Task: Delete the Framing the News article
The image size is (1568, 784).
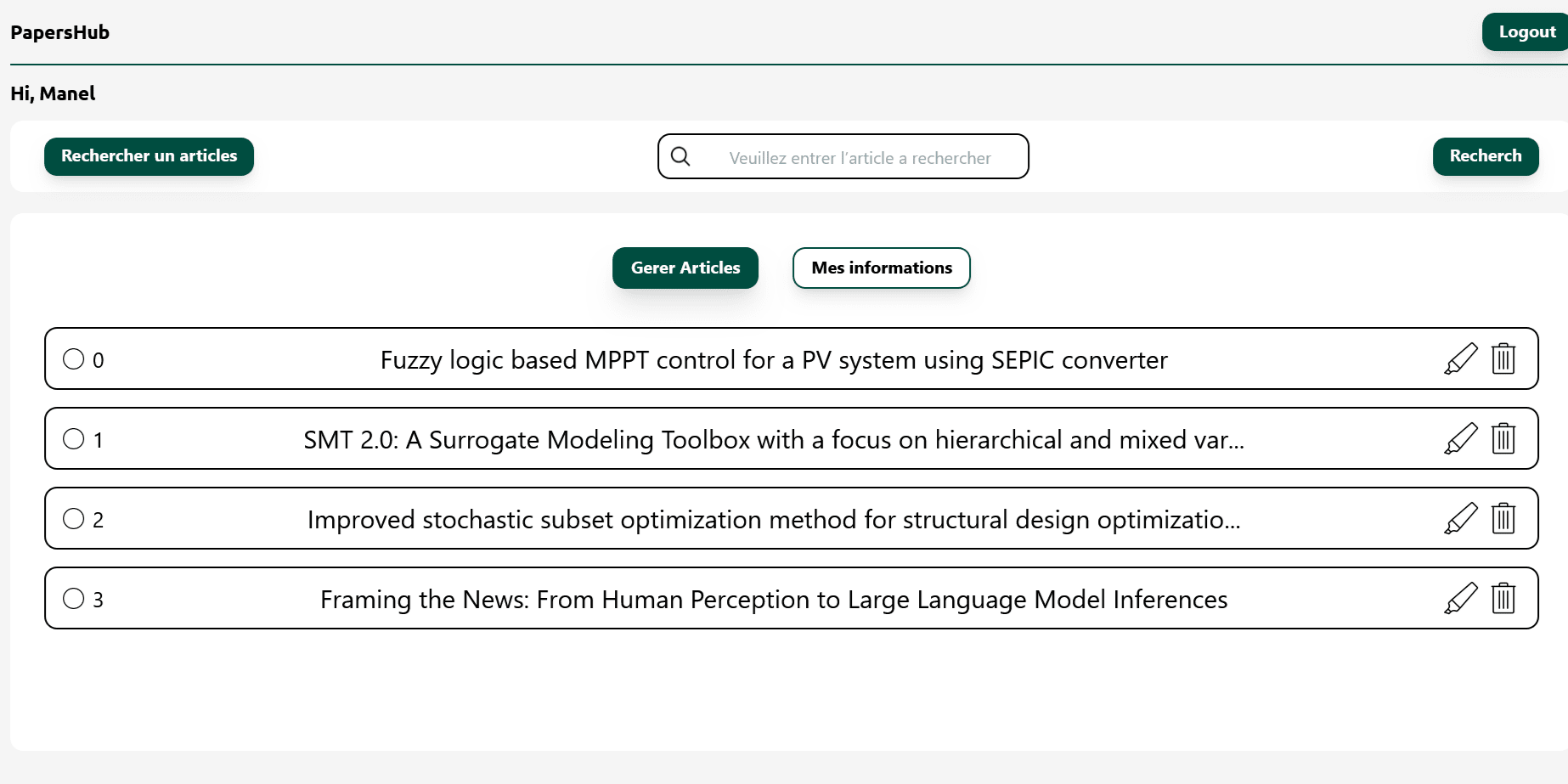Action: tap(1503, 598)
